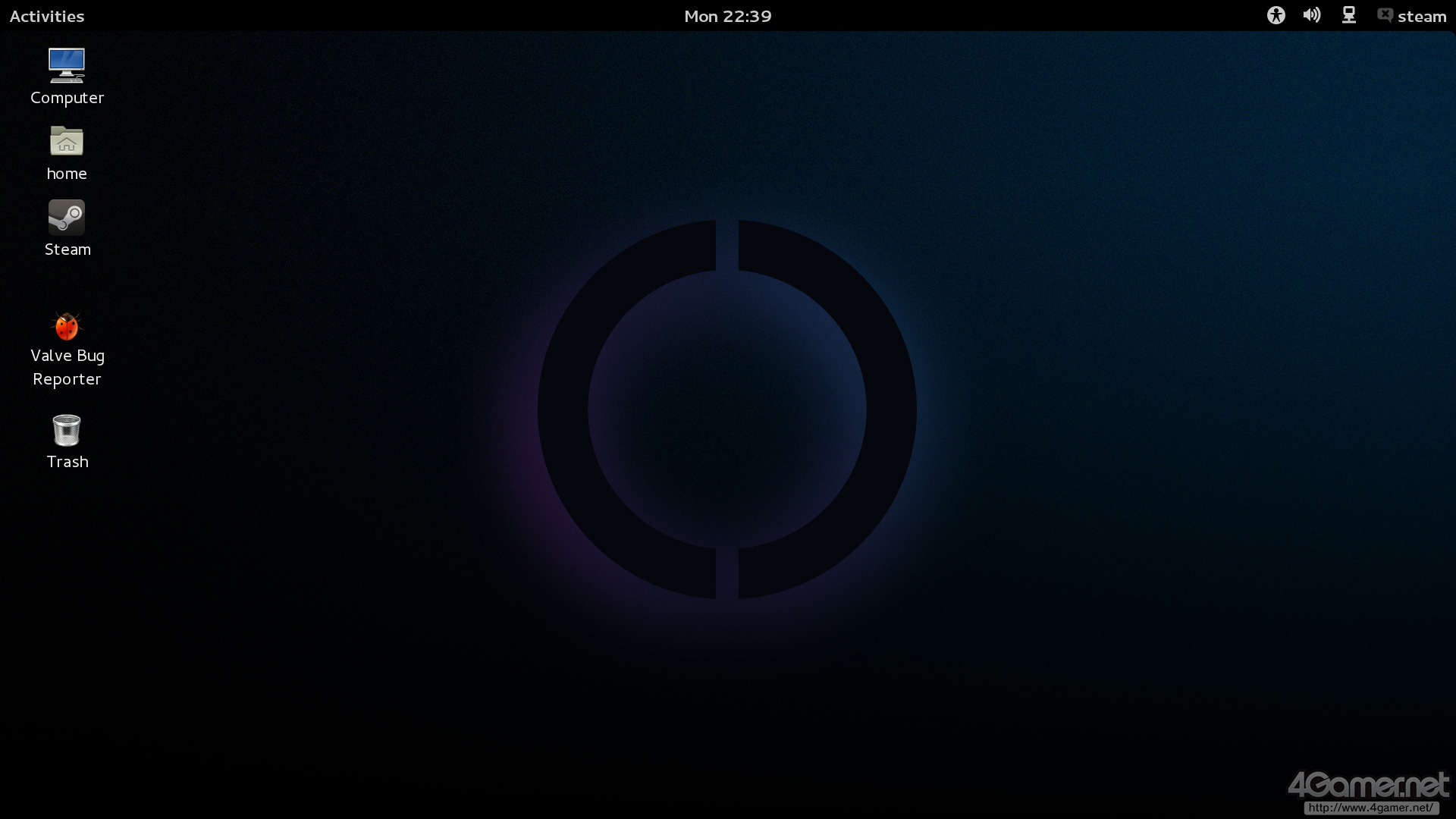Click the Computer text label
Image resolution: width=1456 pixels, height=819 pixels.
(x=67, y=98)
